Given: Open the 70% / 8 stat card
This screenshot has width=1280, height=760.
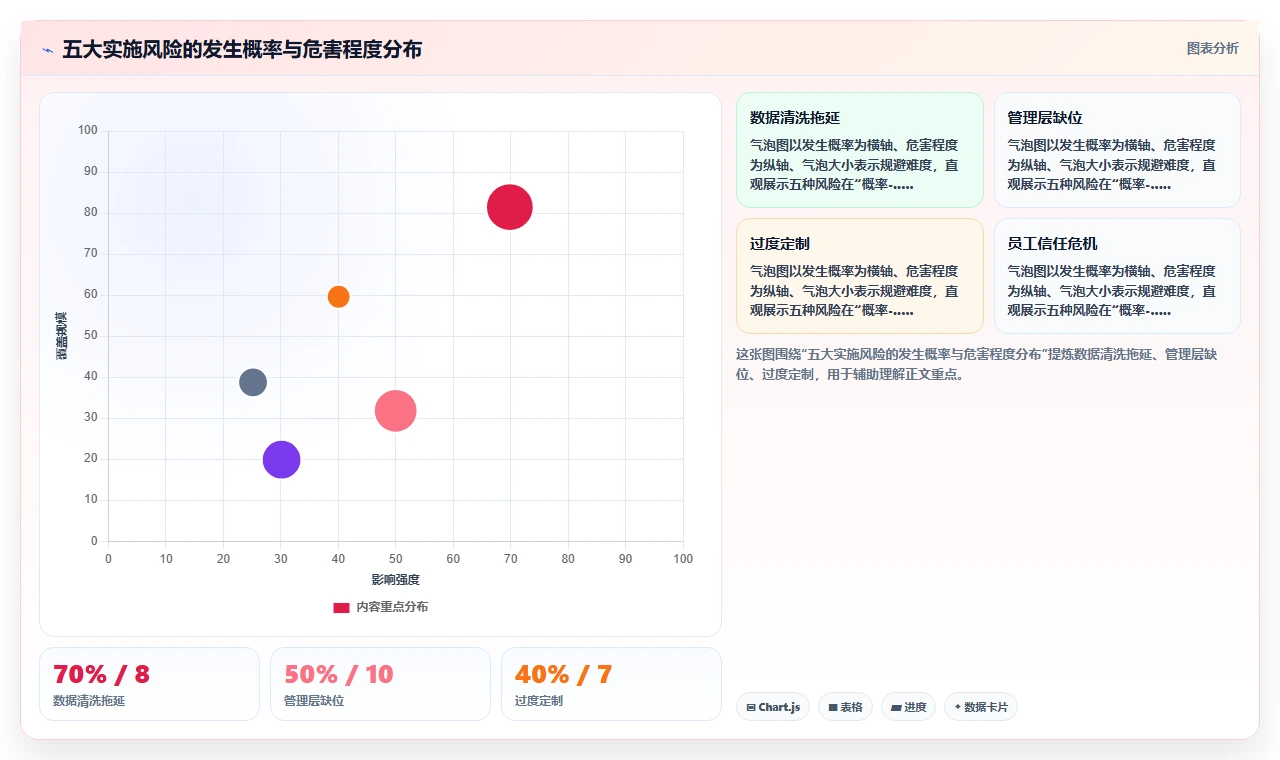Looking at the screenshot, I should pos(149,684).
